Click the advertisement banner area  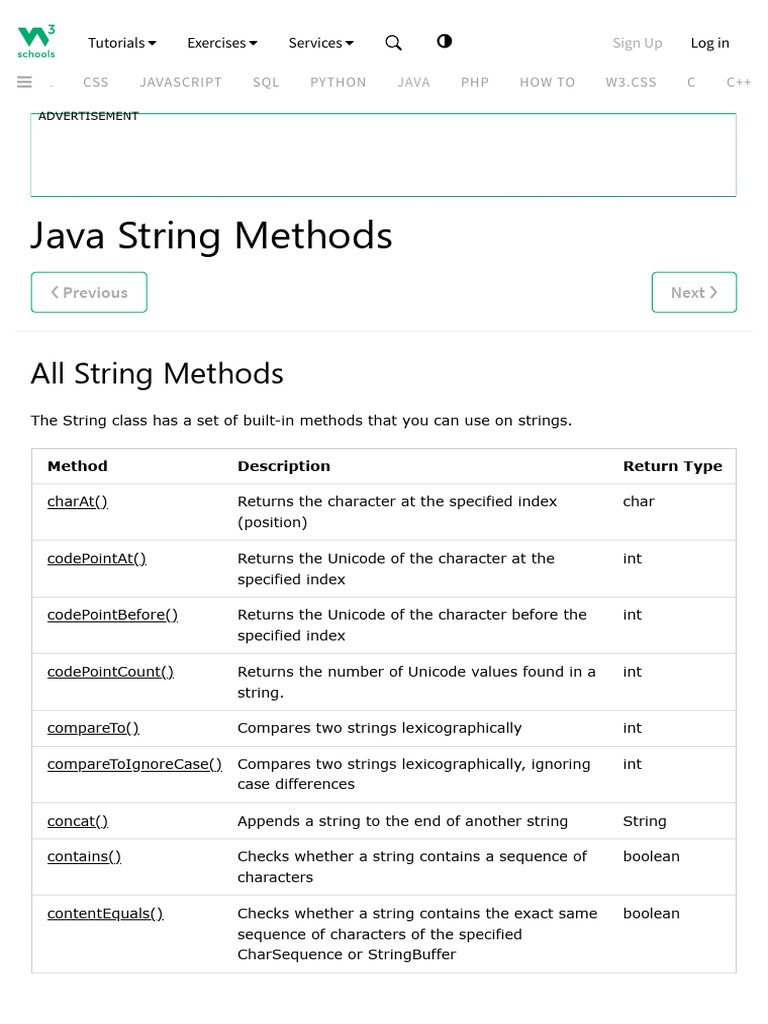(383, 156)
